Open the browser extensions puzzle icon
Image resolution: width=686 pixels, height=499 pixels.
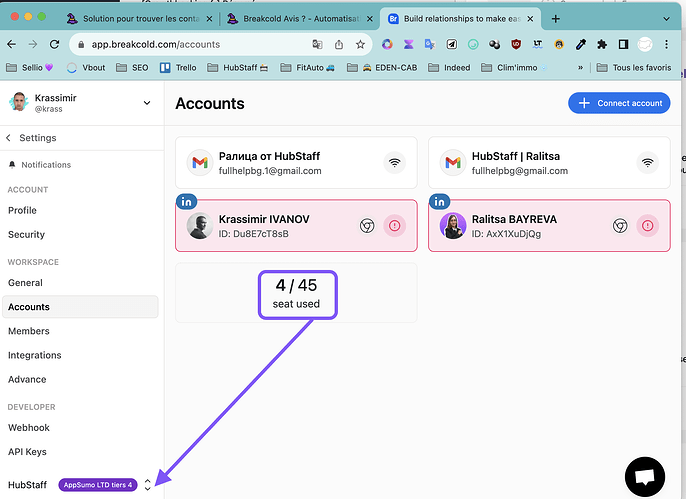click(601, 44)
